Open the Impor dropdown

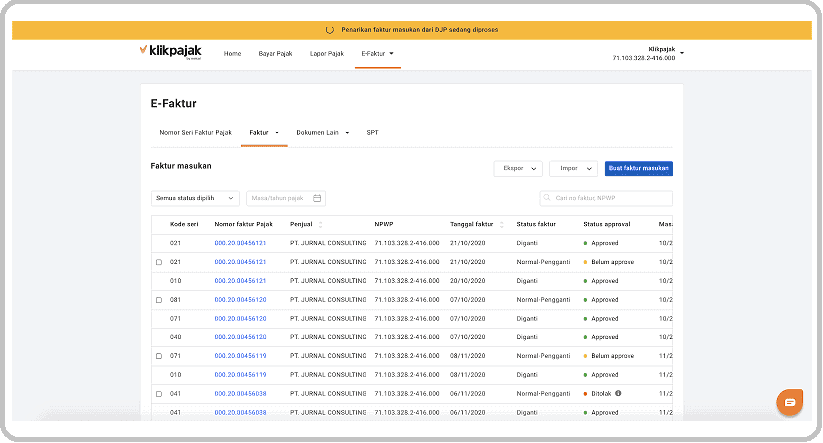[x=573, y=168]
